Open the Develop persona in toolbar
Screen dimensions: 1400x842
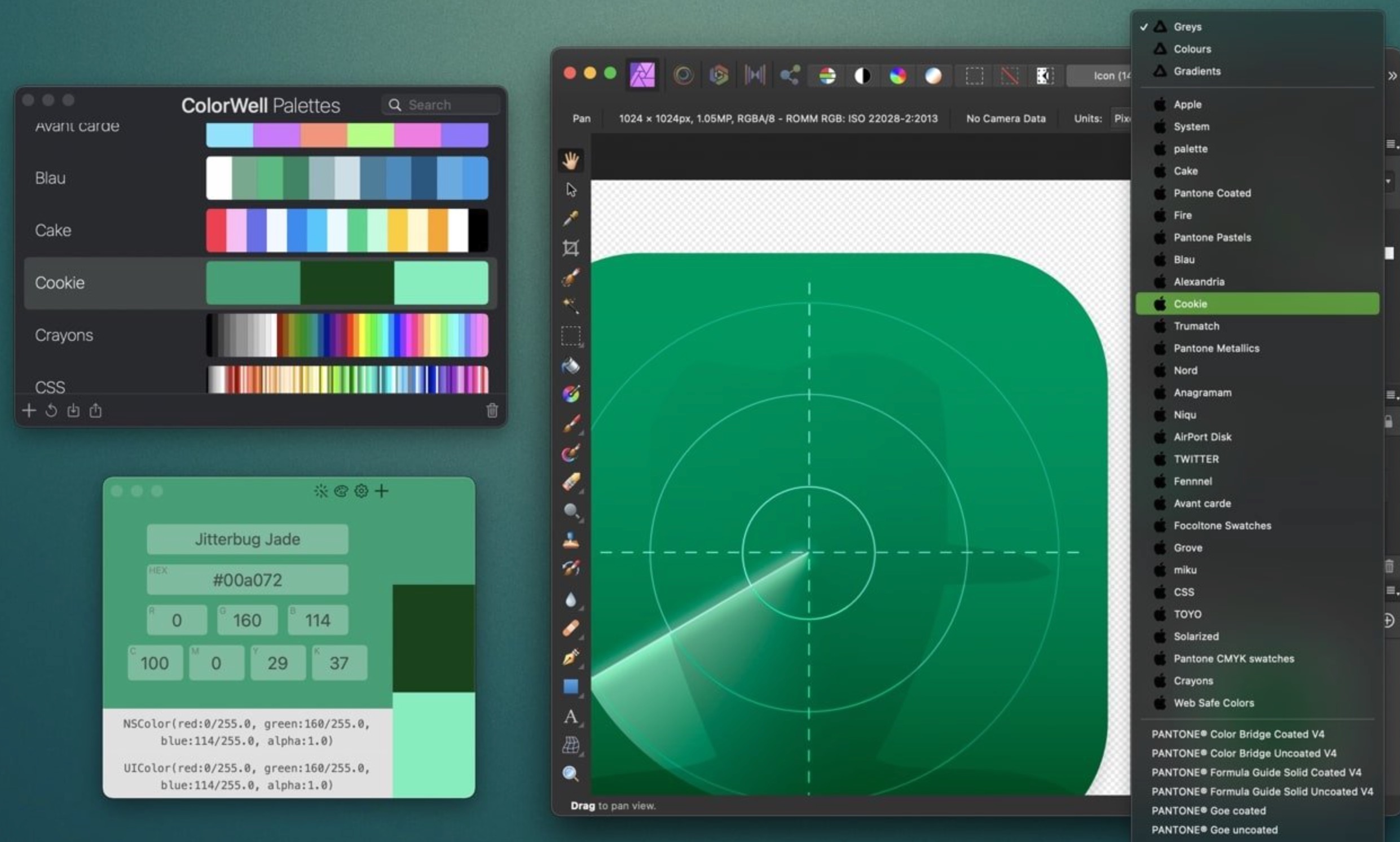point(719,75)
